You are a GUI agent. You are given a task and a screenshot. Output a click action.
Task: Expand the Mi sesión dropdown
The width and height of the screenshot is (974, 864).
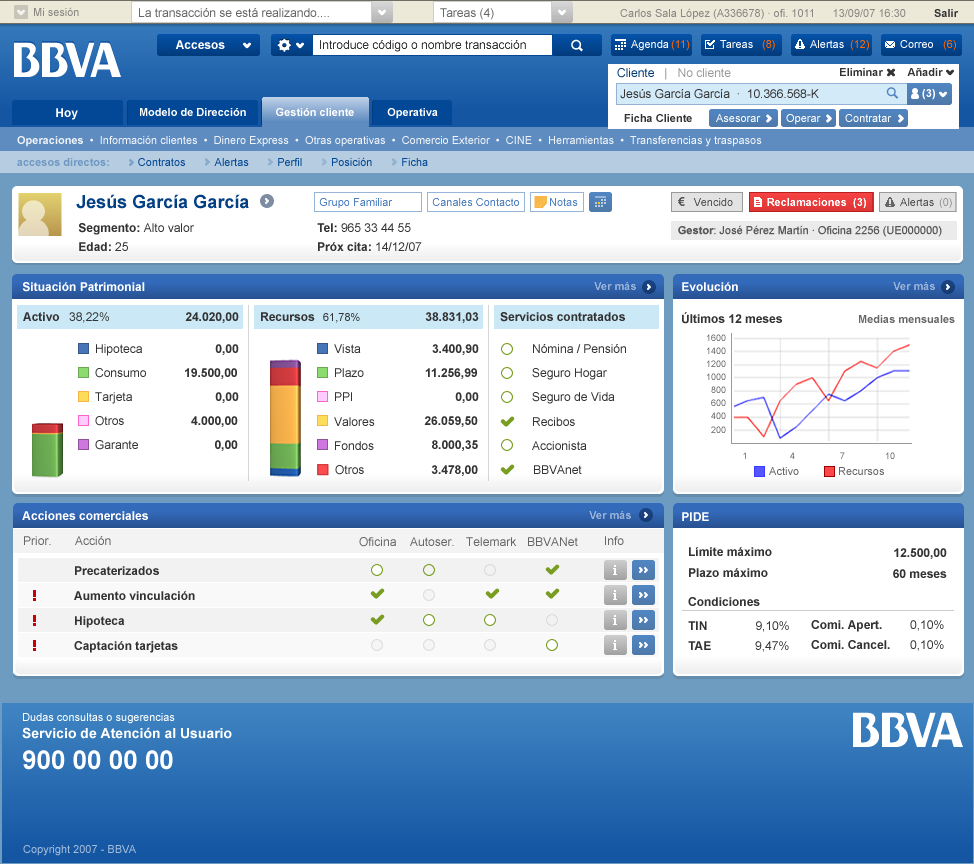click(21, 12)
